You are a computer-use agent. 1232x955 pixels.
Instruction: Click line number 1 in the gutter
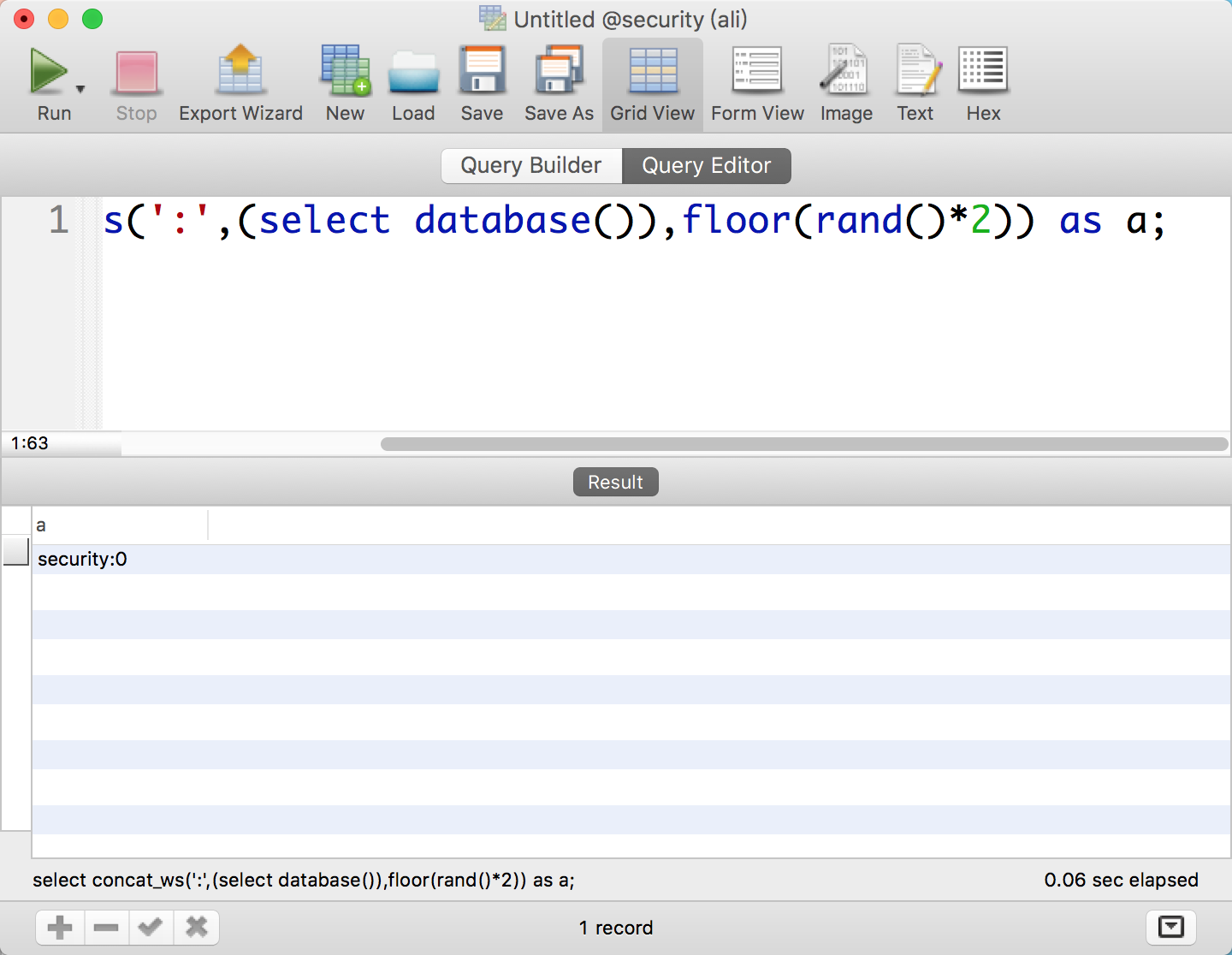[58, 220]
